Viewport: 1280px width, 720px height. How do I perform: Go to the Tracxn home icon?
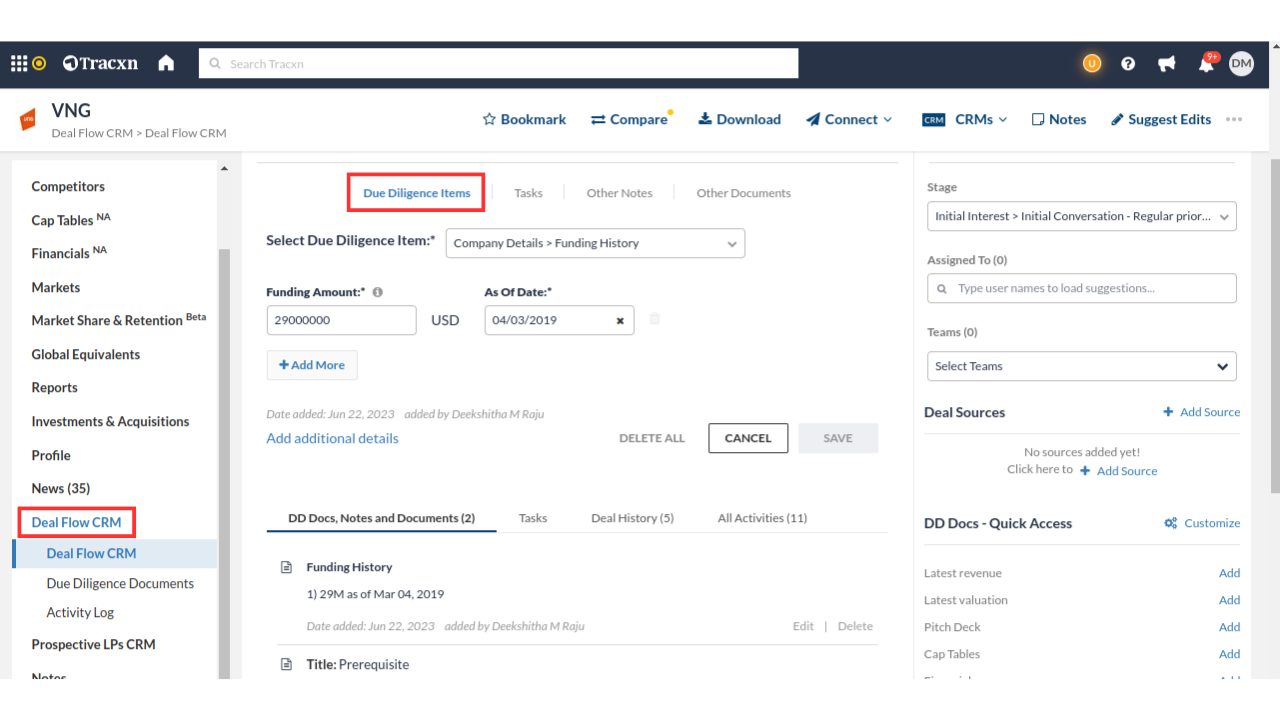click(x=166, y=63)
